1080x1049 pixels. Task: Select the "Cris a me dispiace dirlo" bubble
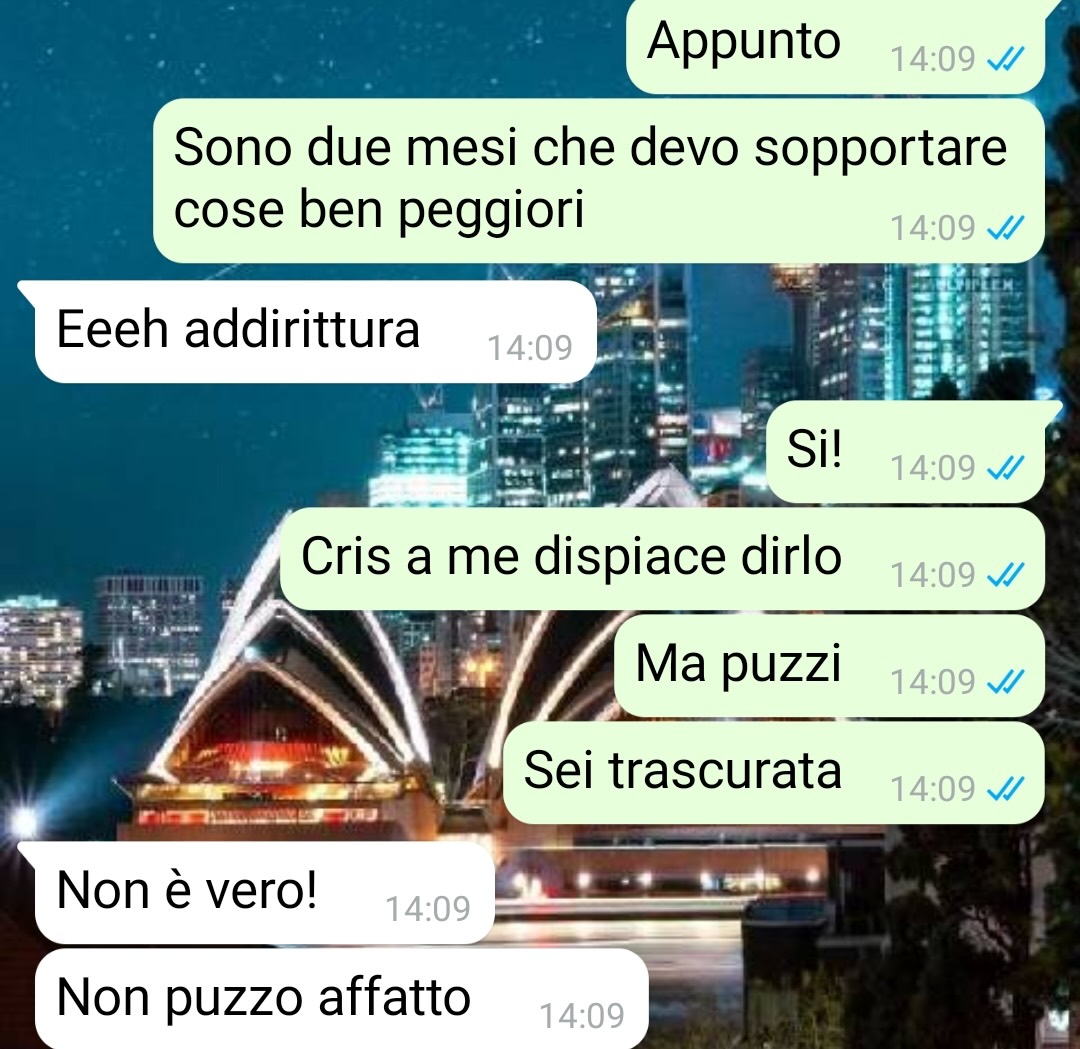tap(663, 559)
